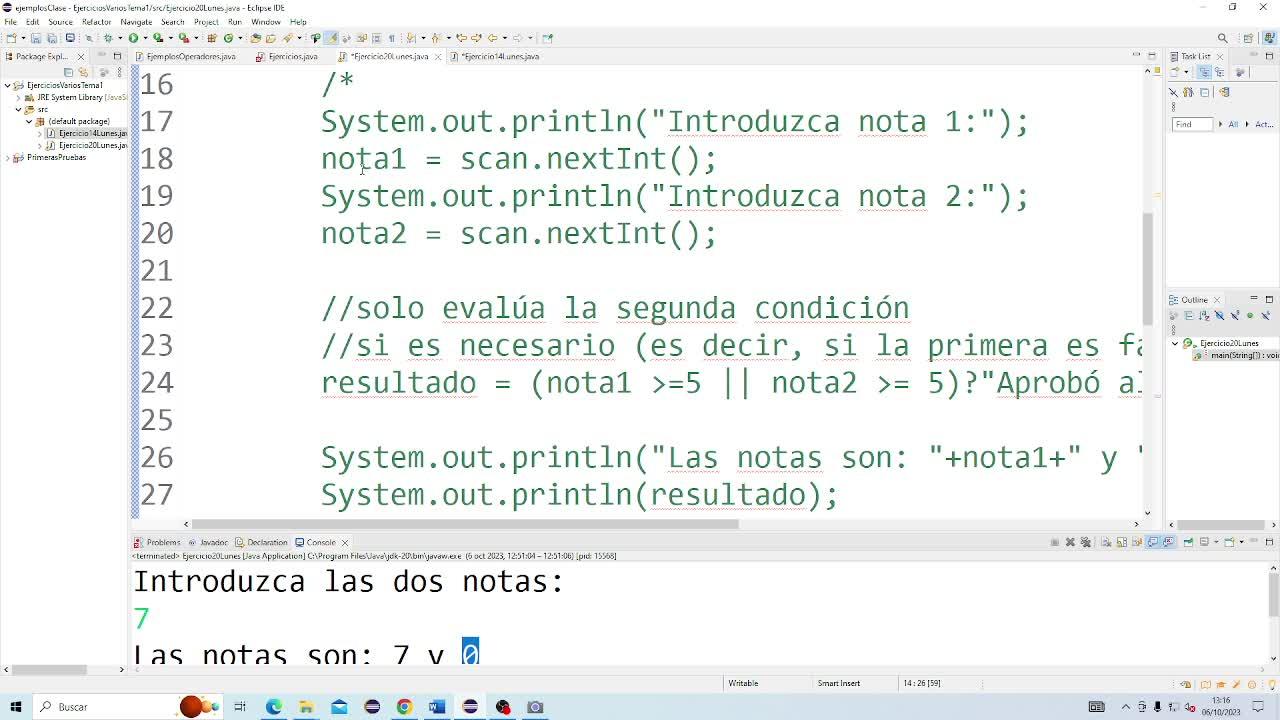Select main(String[]) method in Outline
This screenshot has width=1280, height=720.
1238,355
